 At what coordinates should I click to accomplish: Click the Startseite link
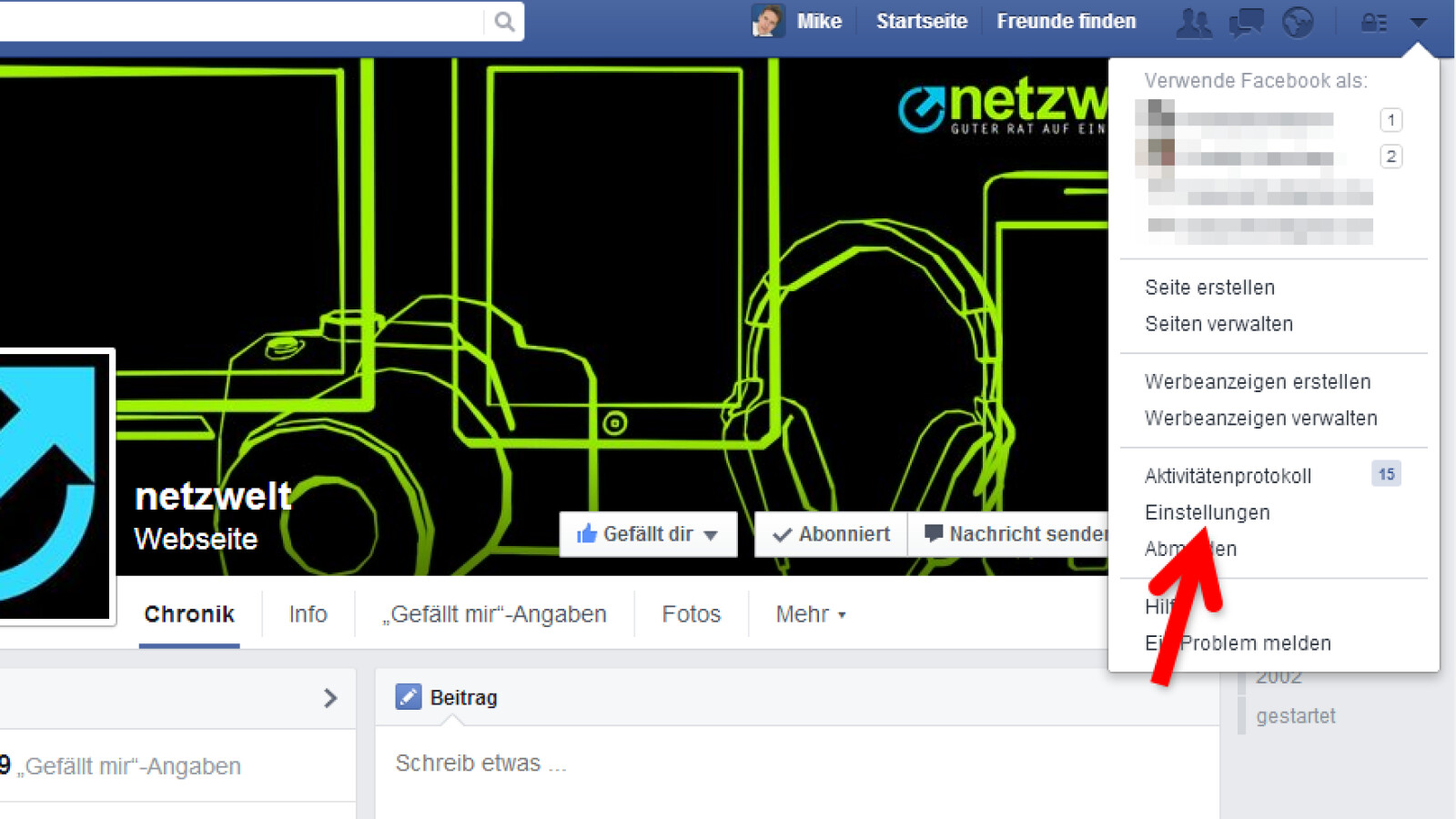click(921, 21)
